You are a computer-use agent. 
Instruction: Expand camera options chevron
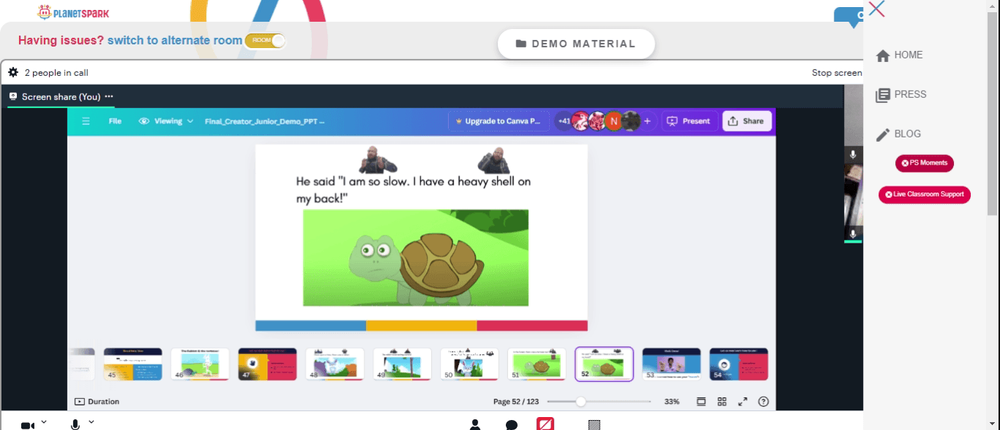(44, 422)
